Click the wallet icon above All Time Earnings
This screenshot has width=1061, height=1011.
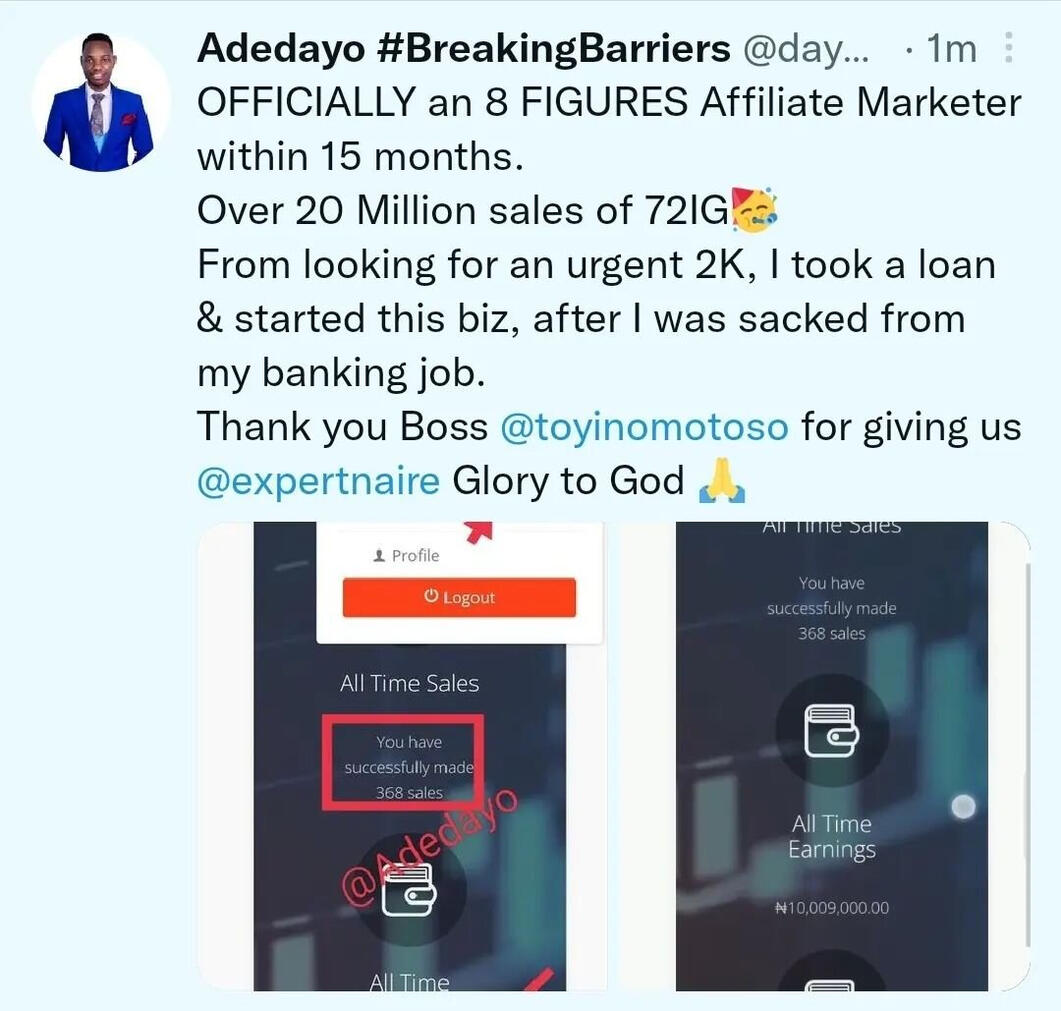[x=832, y=731]
